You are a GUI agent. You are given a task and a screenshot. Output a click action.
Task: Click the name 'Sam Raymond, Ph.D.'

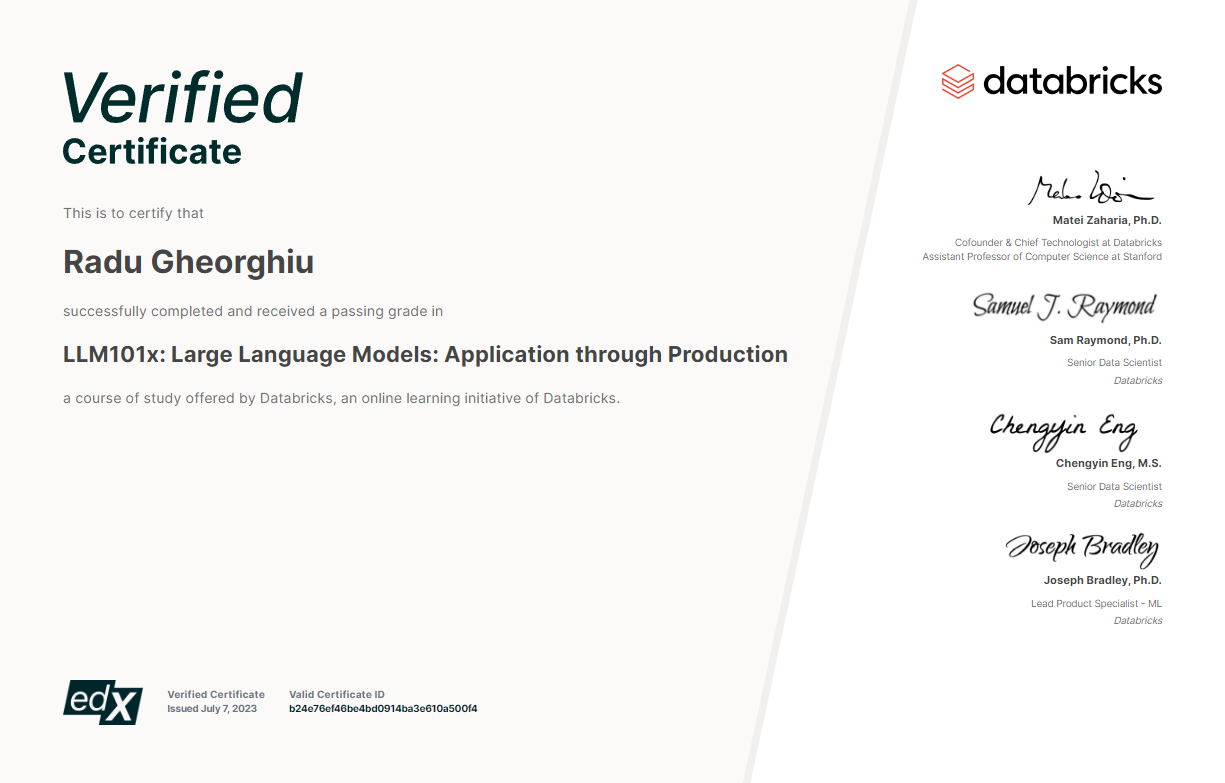(x=1106, y=340)
